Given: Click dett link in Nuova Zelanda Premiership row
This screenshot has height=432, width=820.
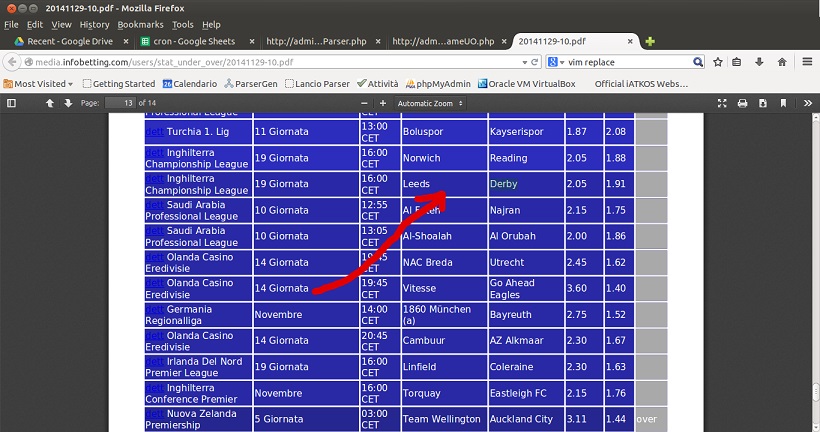Looking at the screenshot, I should [155, 414].
